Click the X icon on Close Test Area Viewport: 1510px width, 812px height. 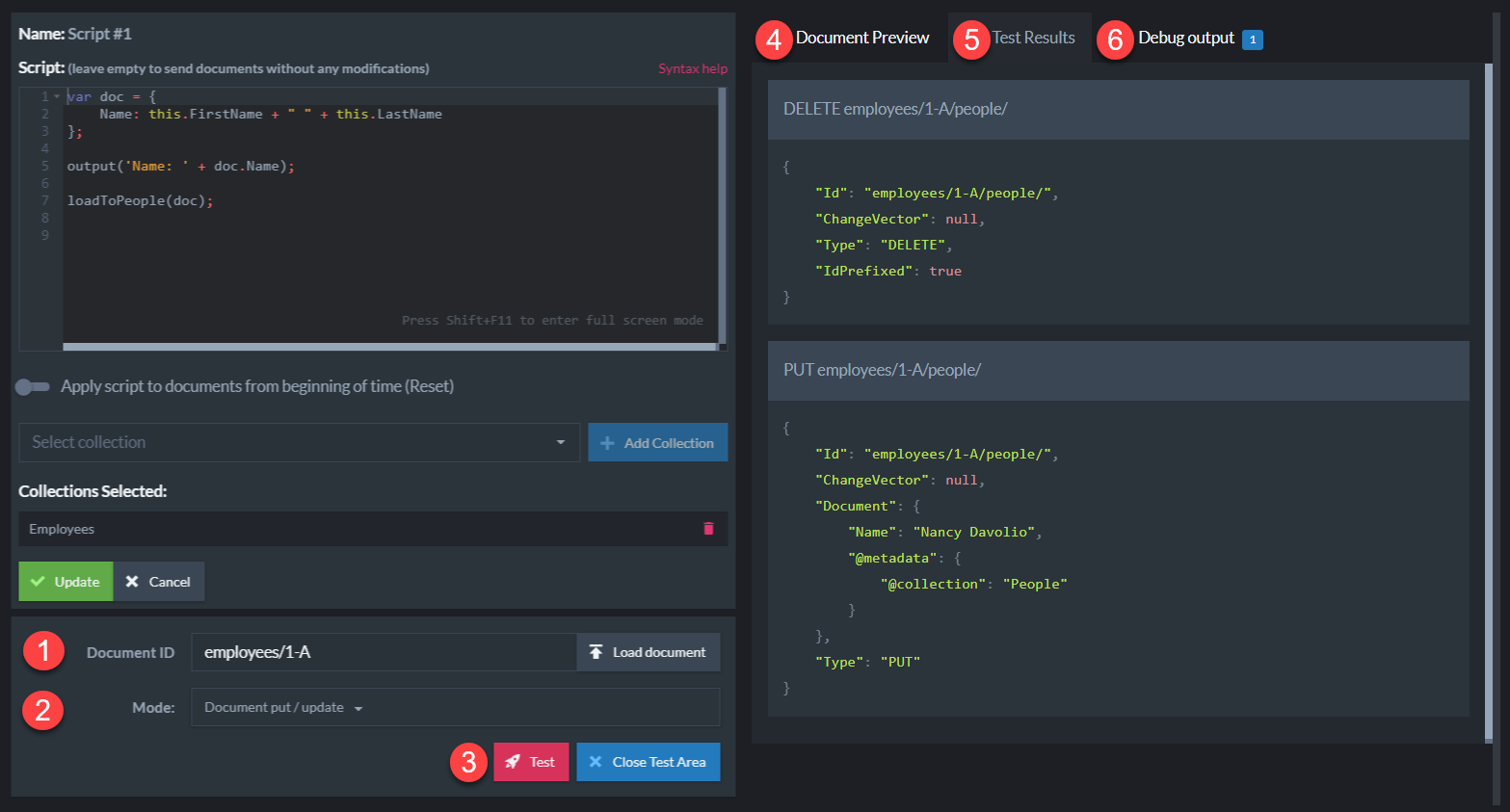pos(596,762)
